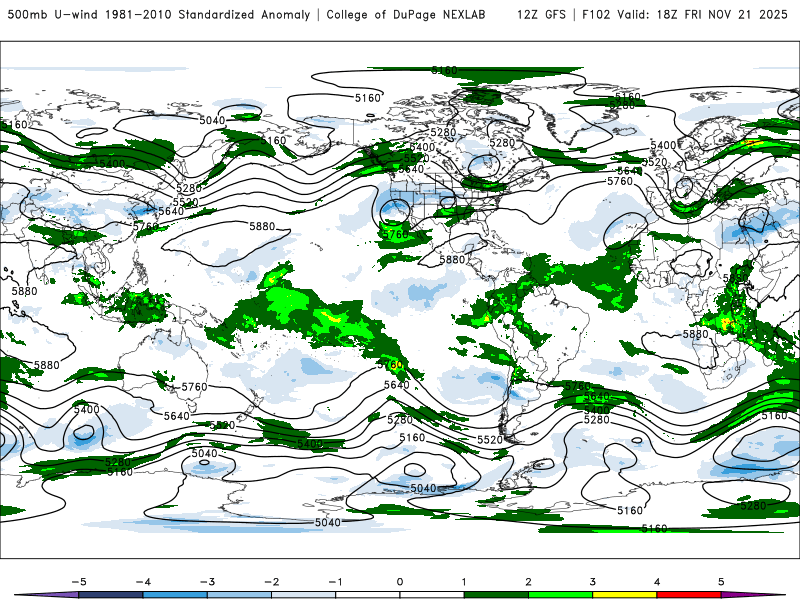Click the '0' colorbar tick label

(400, 582)
